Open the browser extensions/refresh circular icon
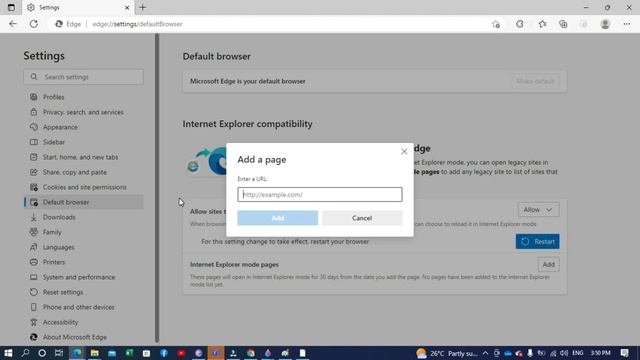The image size is (640, 360). tap(520, 24)
